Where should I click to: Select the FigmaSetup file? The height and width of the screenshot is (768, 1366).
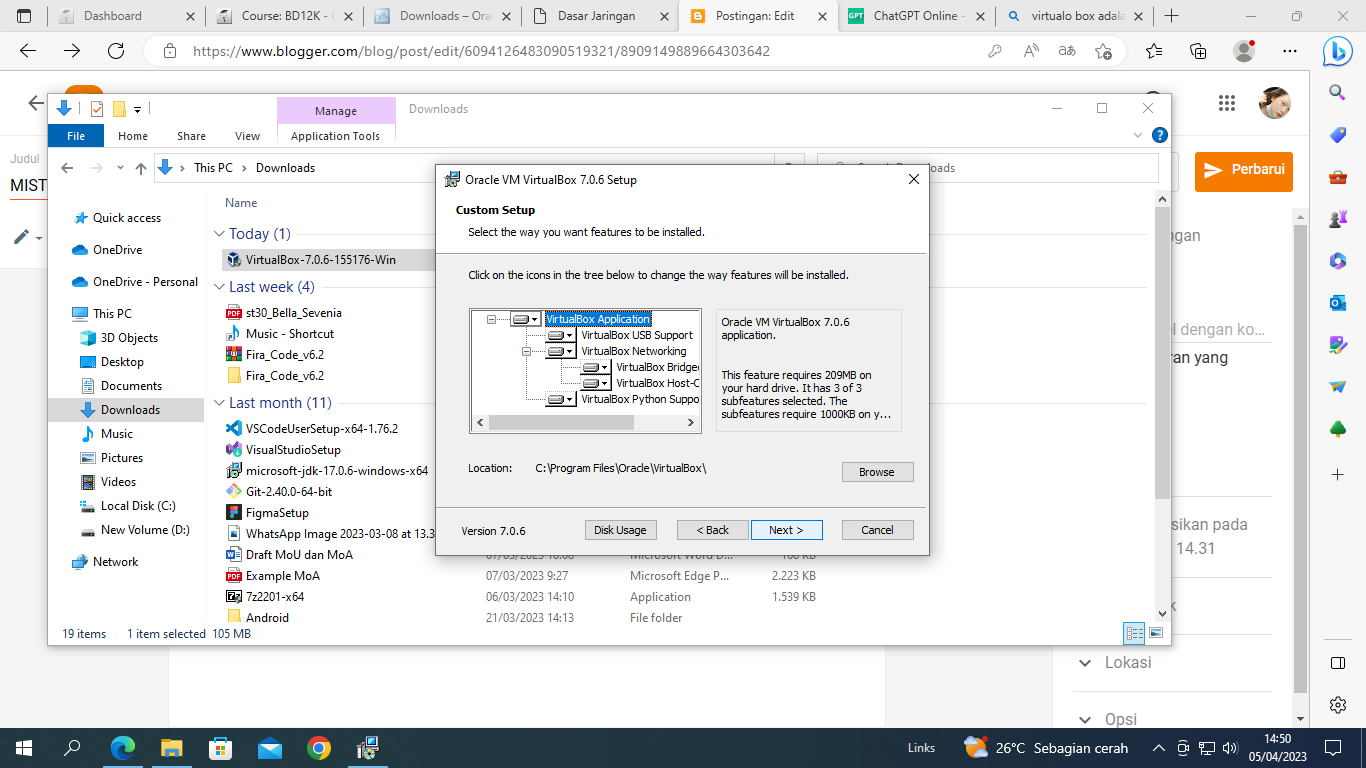click(277, 513)
